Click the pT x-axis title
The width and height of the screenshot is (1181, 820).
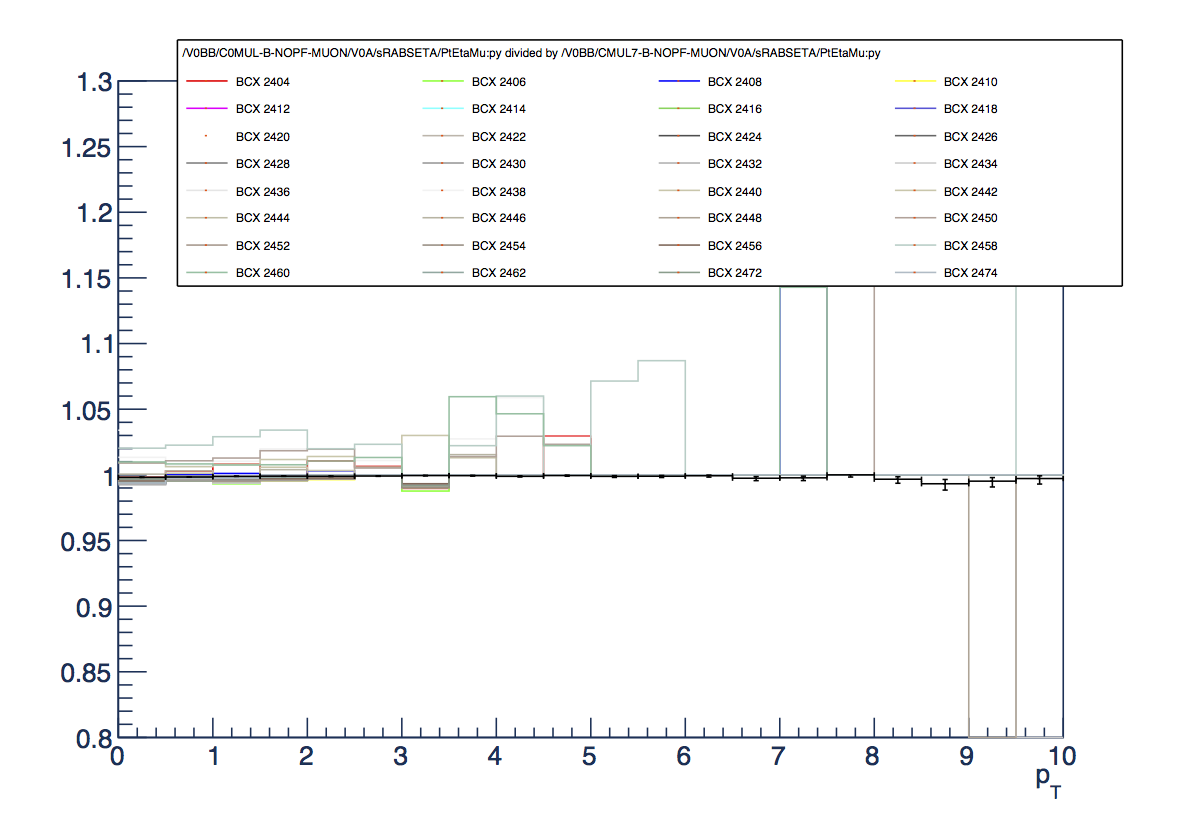point(1048,781)
